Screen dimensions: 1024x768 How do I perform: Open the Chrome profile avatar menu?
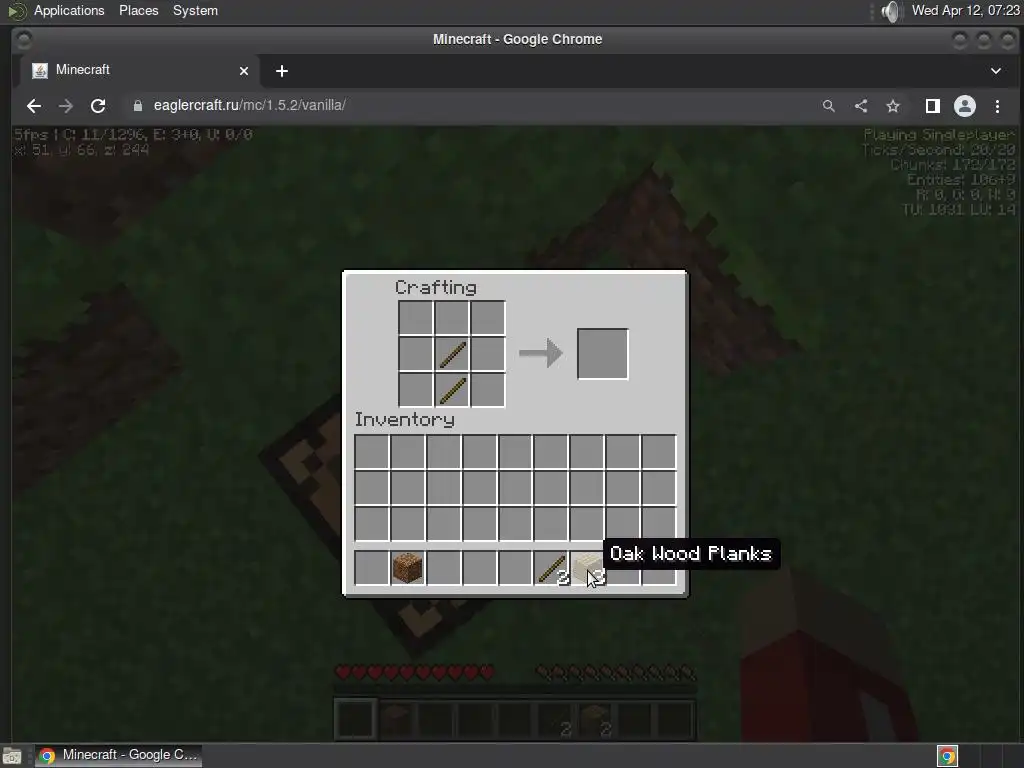[x=965, y=106]
